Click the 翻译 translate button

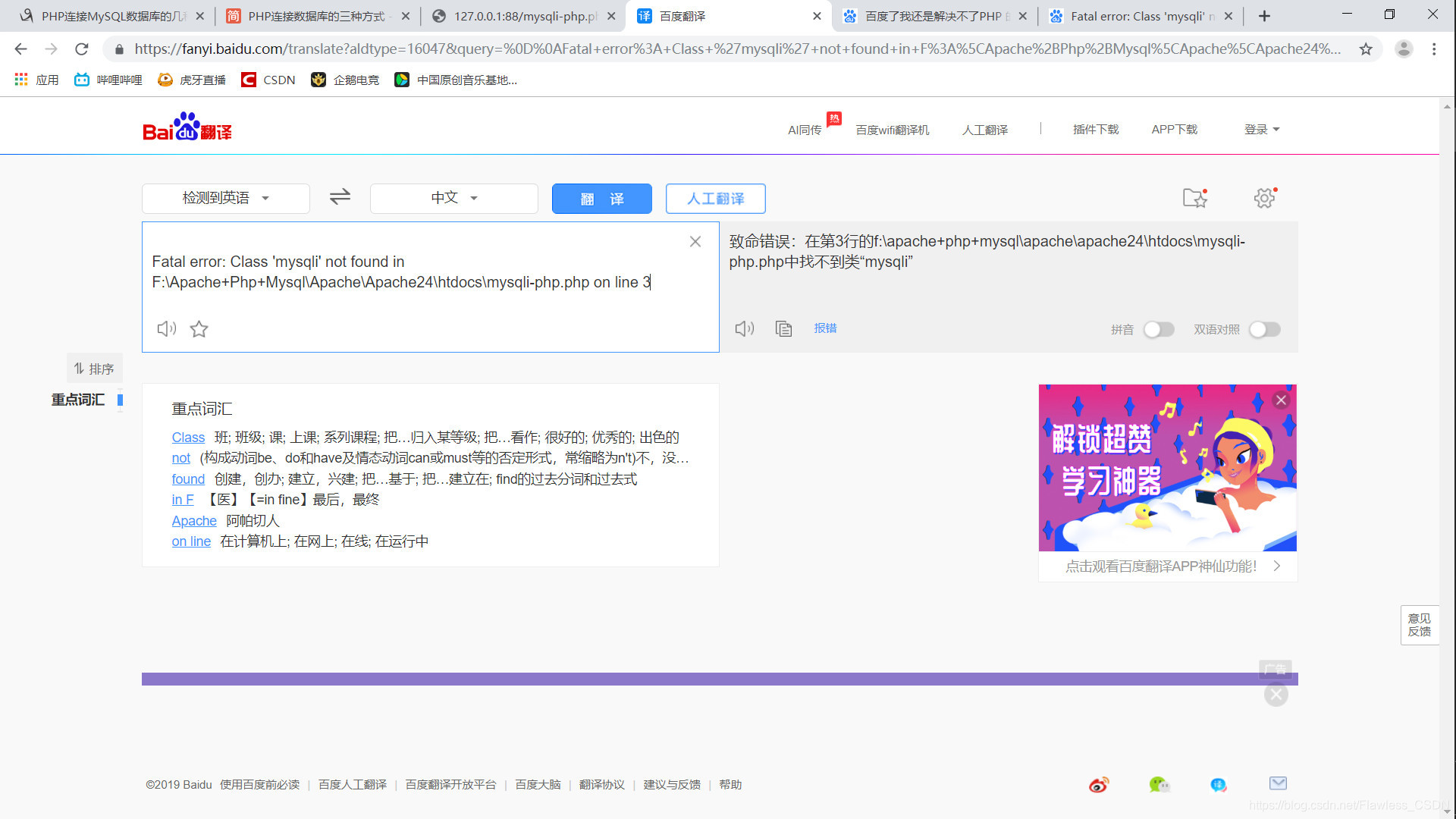(x=601, y=198)
